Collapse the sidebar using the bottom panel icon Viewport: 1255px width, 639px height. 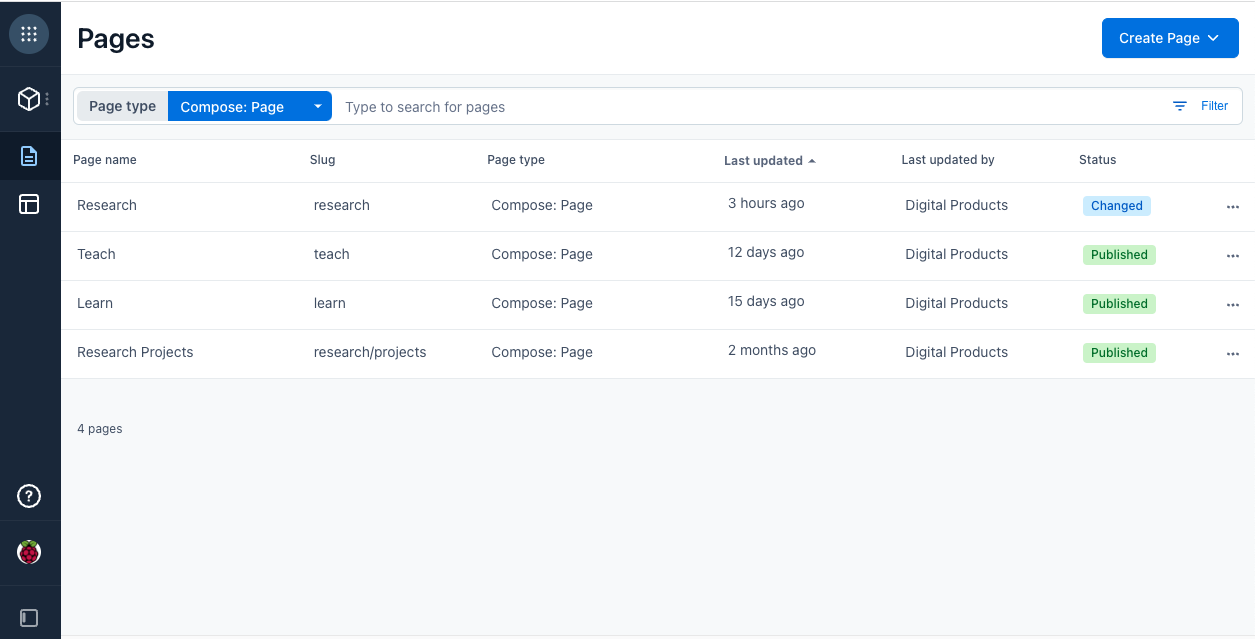(x=29, y=617)
